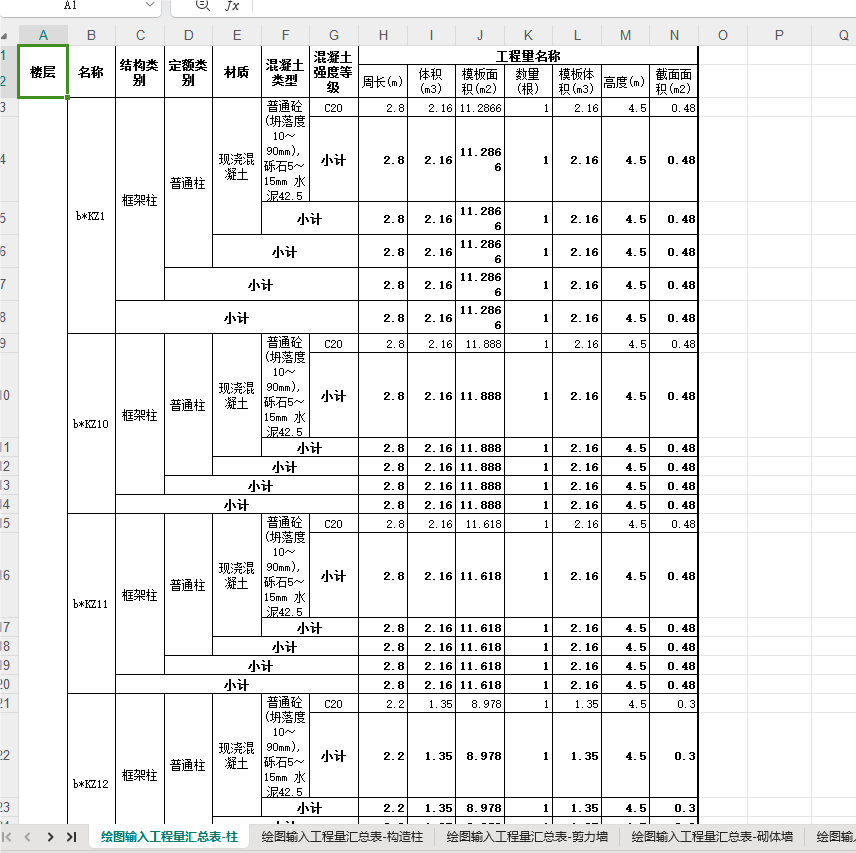Image resolution: width=856 pixels, height=853 pixels.
Task: Switch to the 绘图输入工程量汇总表-构造柱 sheet tab
Action: click(x=342, y=837)
